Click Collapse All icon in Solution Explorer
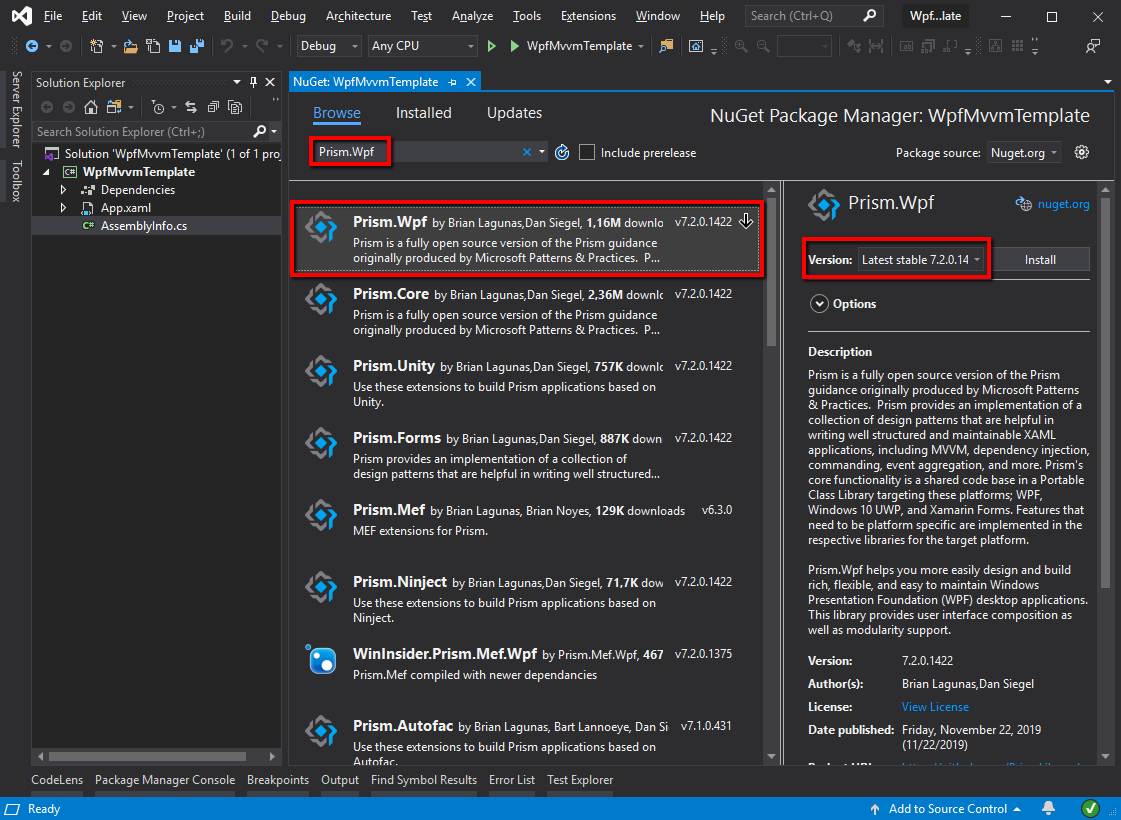This screenshot has width=1121, height=820. (x=213, y=107)
